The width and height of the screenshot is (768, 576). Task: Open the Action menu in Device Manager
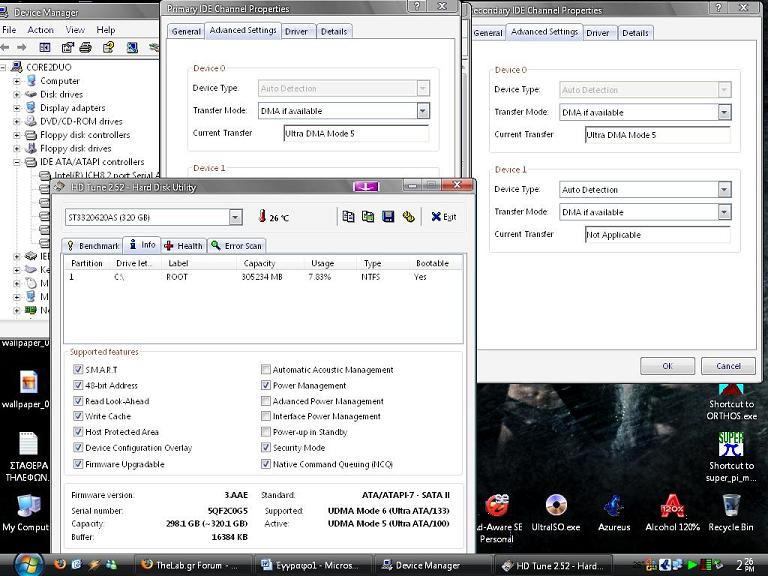click(x=41, y=30)
